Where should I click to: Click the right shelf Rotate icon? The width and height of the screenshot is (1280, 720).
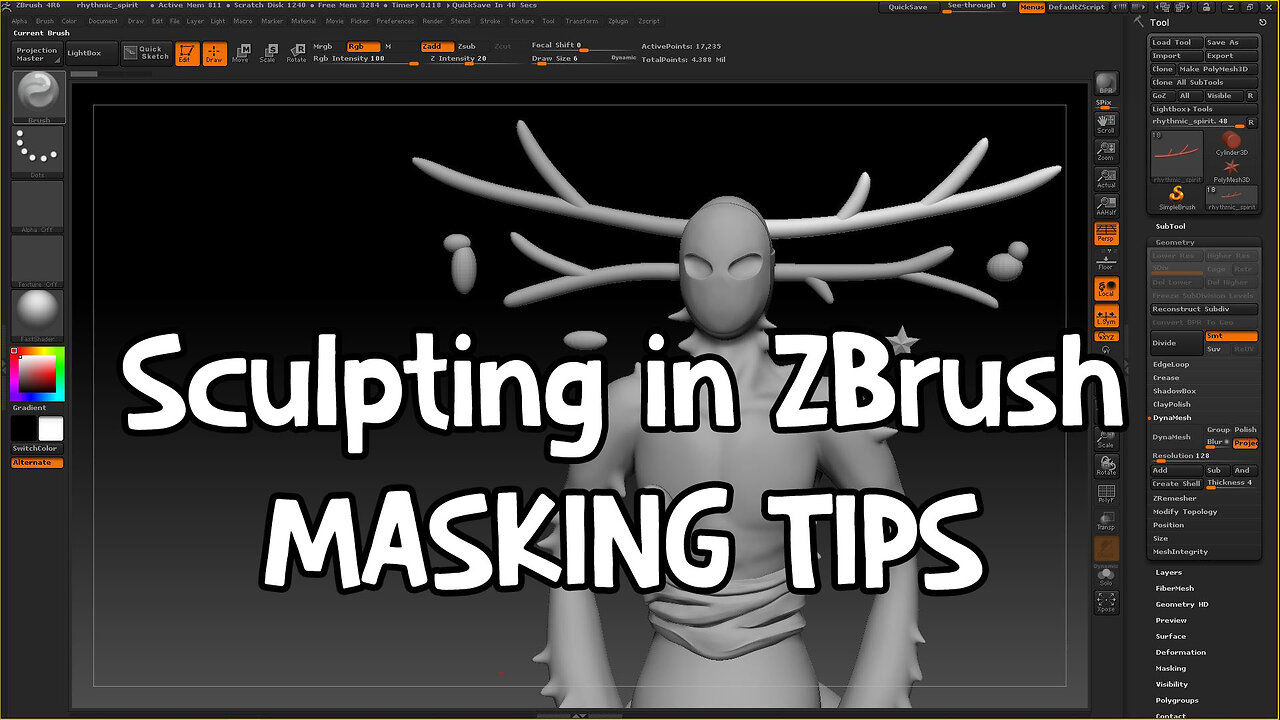pyautogui.click(x=1106, y=465)
